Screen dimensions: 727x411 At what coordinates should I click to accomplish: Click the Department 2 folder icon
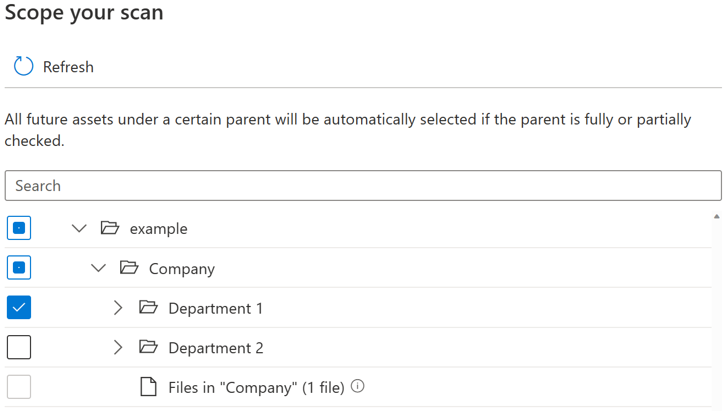(x=148, y=347)
